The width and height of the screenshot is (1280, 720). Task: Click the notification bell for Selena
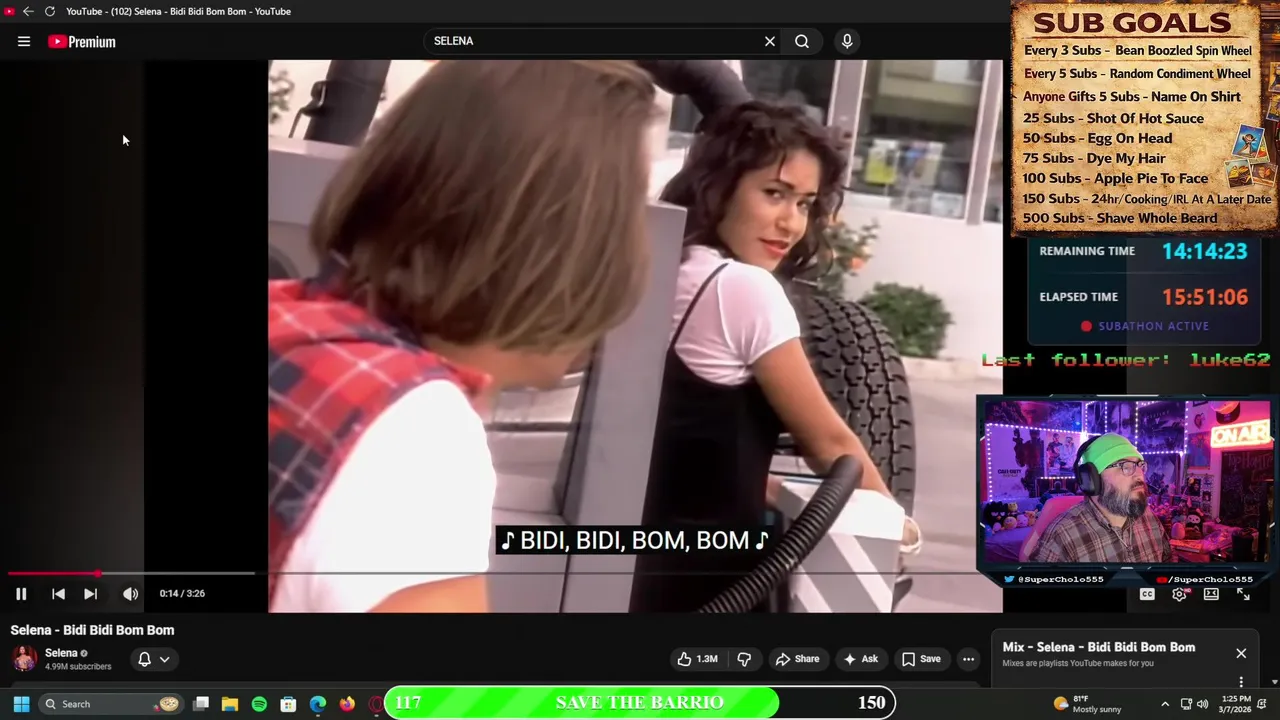tap(144, 659)
